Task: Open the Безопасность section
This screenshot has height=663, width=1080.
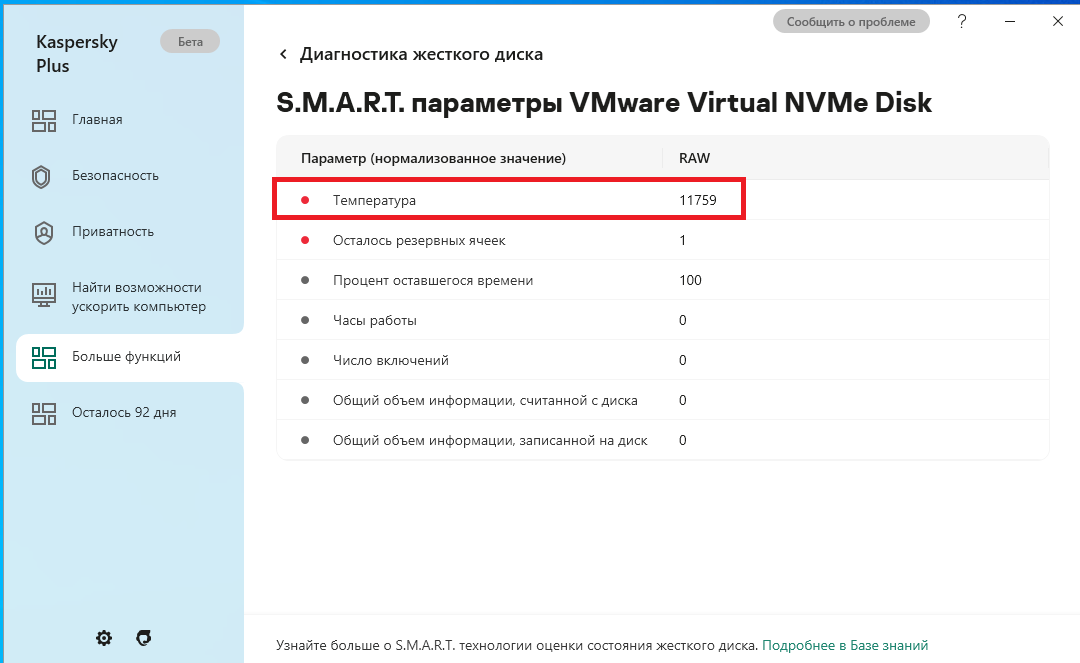Action: point(115,176)
